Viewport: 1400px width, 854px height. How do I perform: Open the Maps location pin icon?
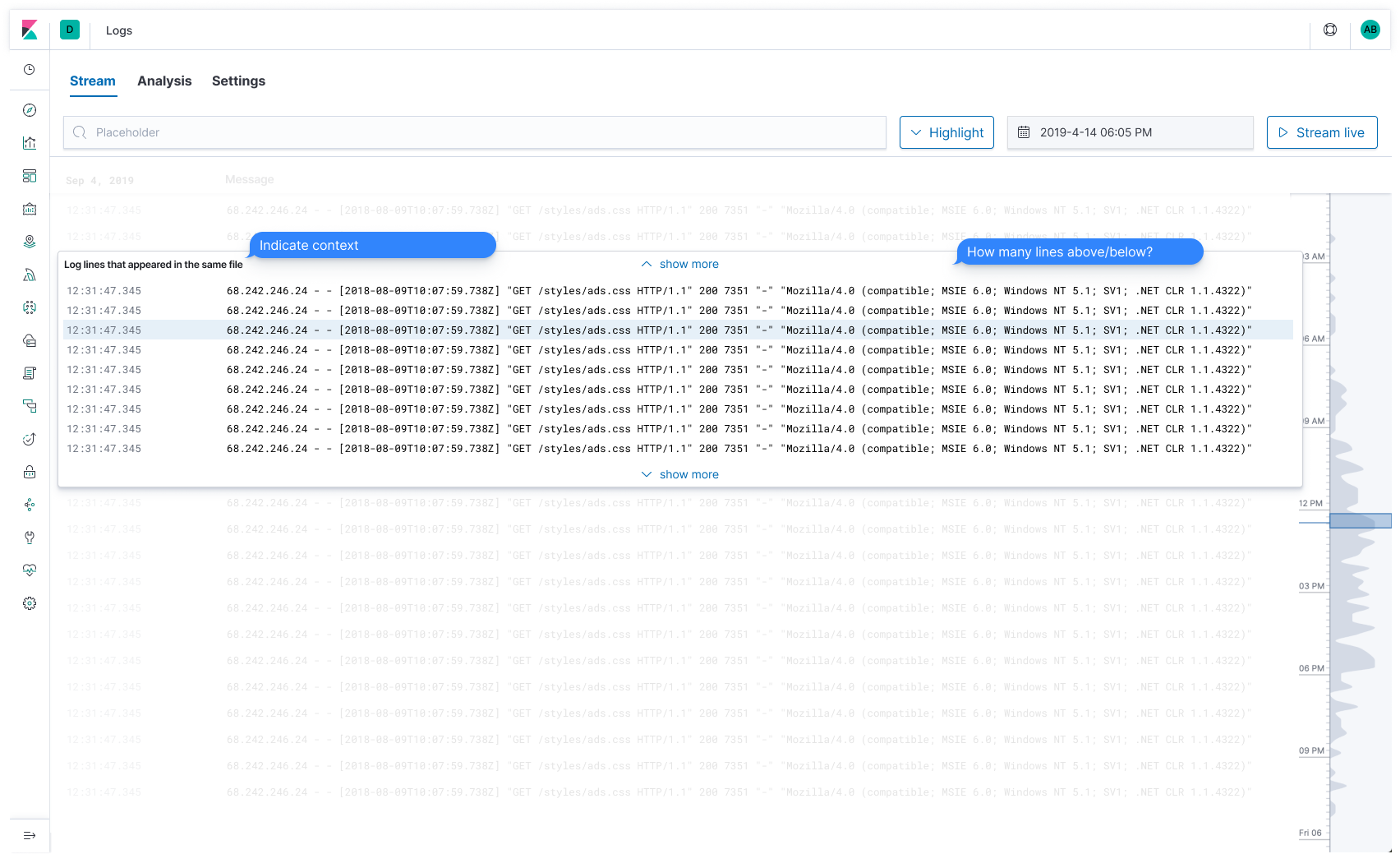(x=30, y=242)
